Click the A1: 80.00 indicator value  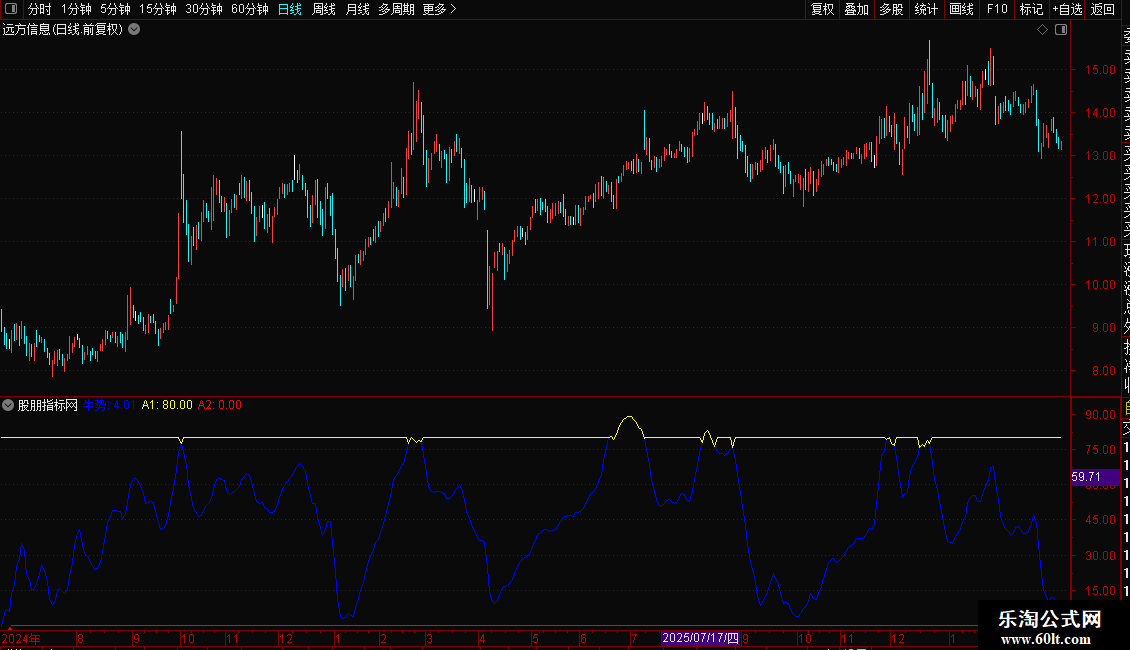tap(167, 405)
